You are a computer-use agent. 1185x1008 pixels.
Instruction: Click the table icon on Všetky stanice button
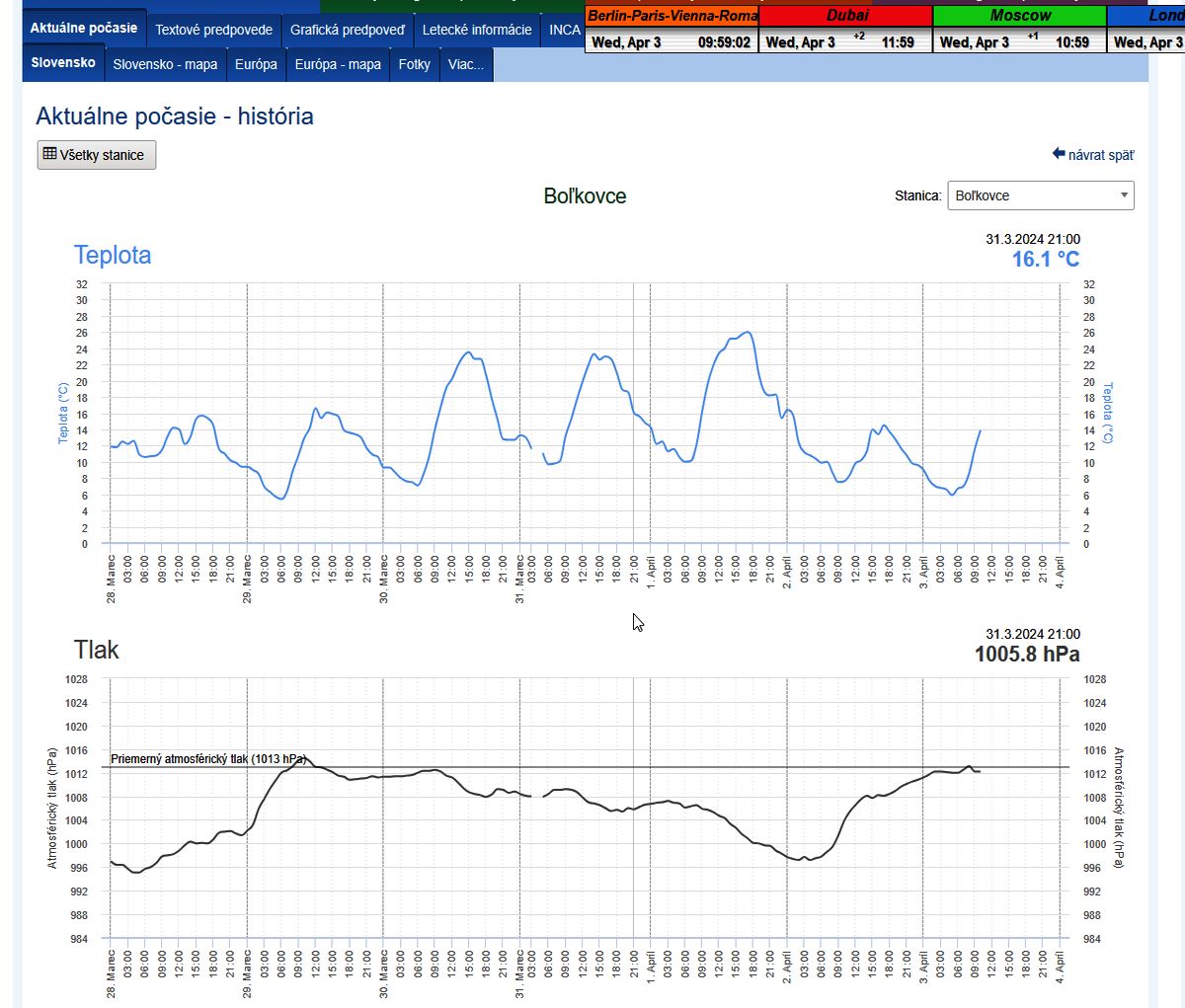49,154
